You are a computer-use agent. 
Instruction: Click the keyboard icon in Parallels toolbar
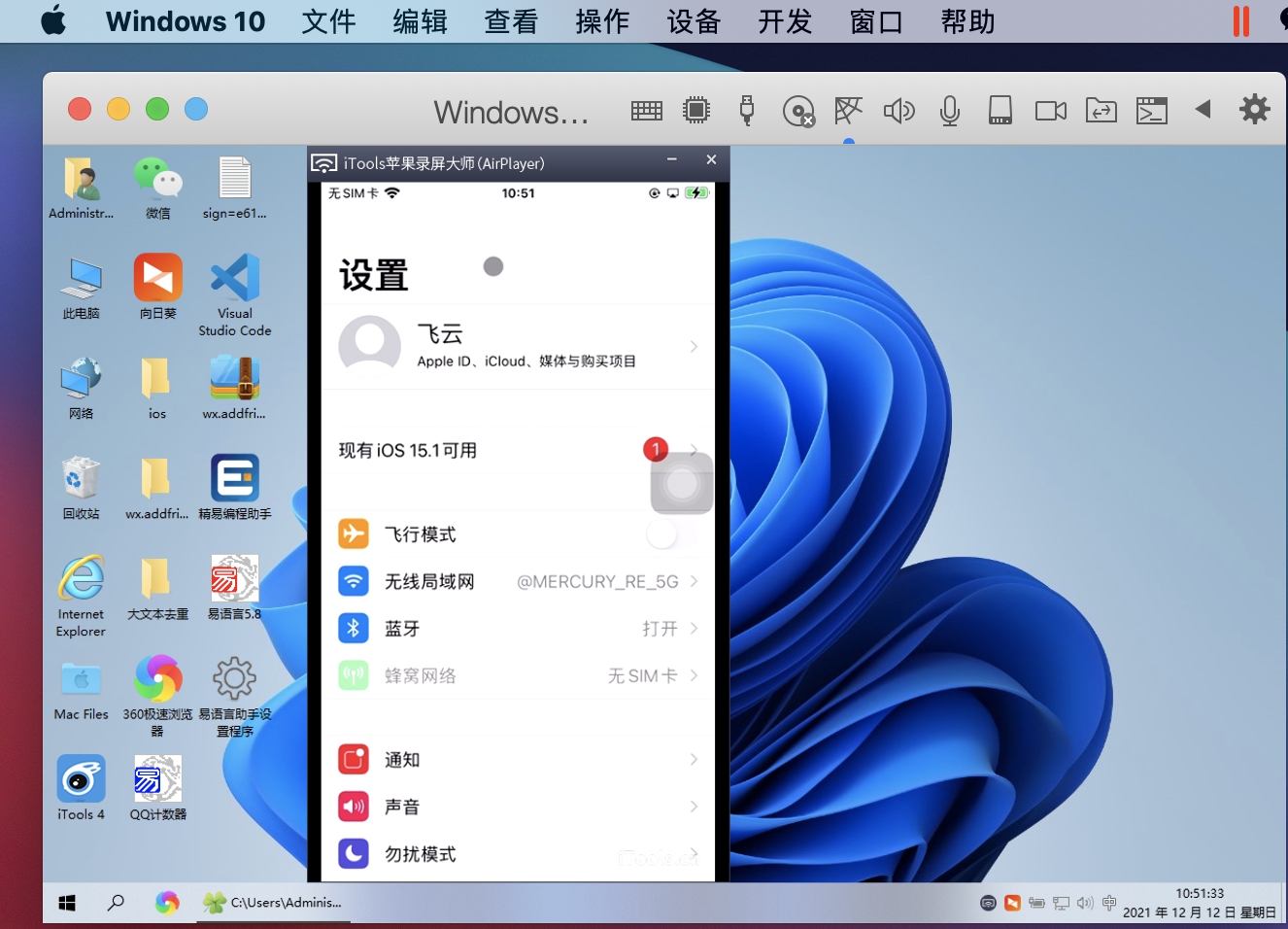[646, 111]
